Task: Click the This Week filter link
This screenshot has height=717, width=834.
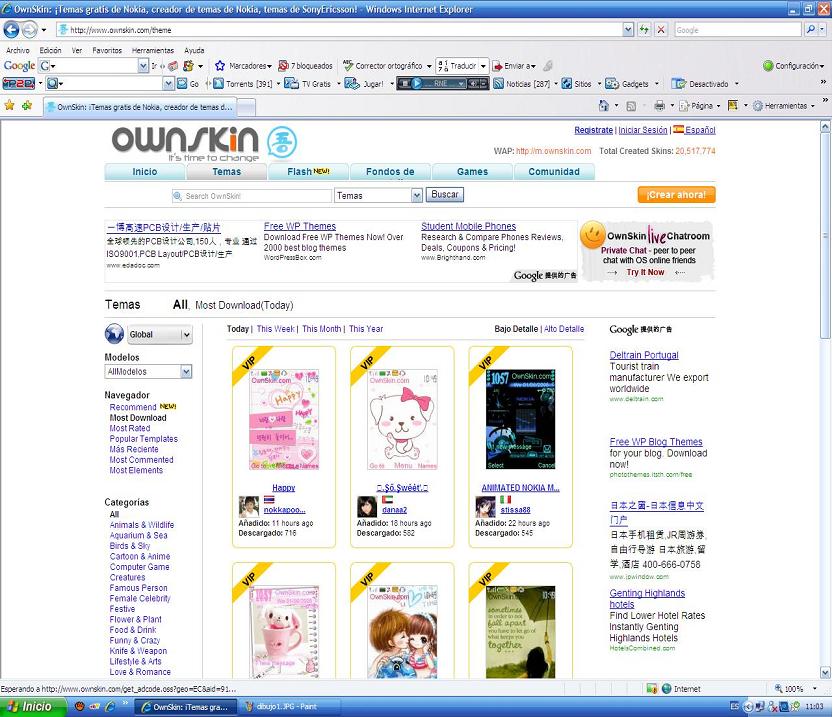Action: click(275, 329)
